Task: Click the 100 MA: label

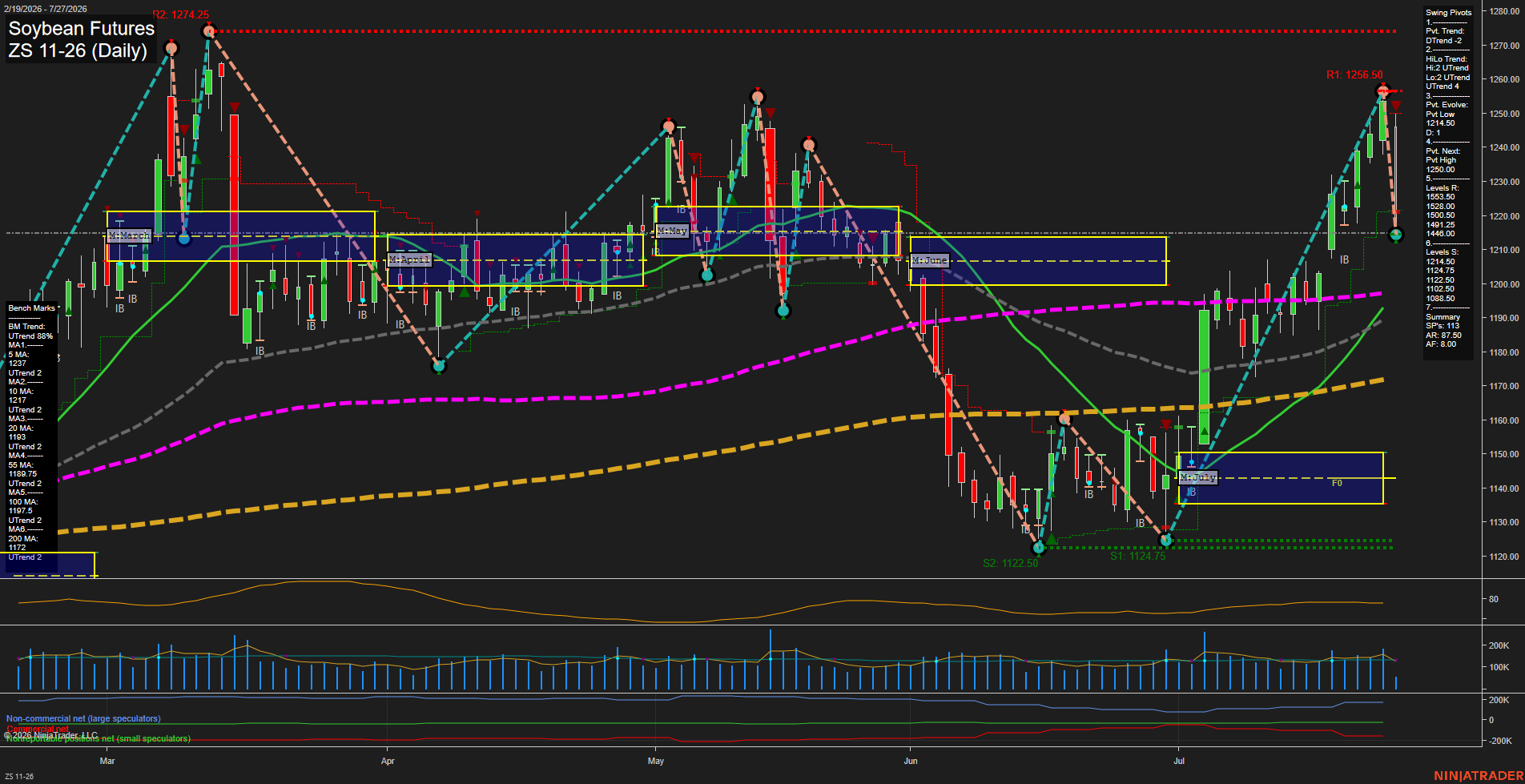Action: point(22,502)
